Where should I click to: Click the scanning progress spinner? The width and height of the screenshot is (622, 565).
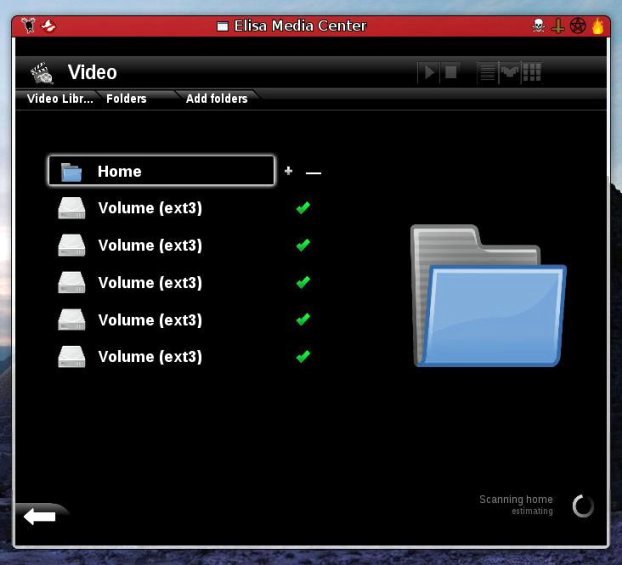583,505
